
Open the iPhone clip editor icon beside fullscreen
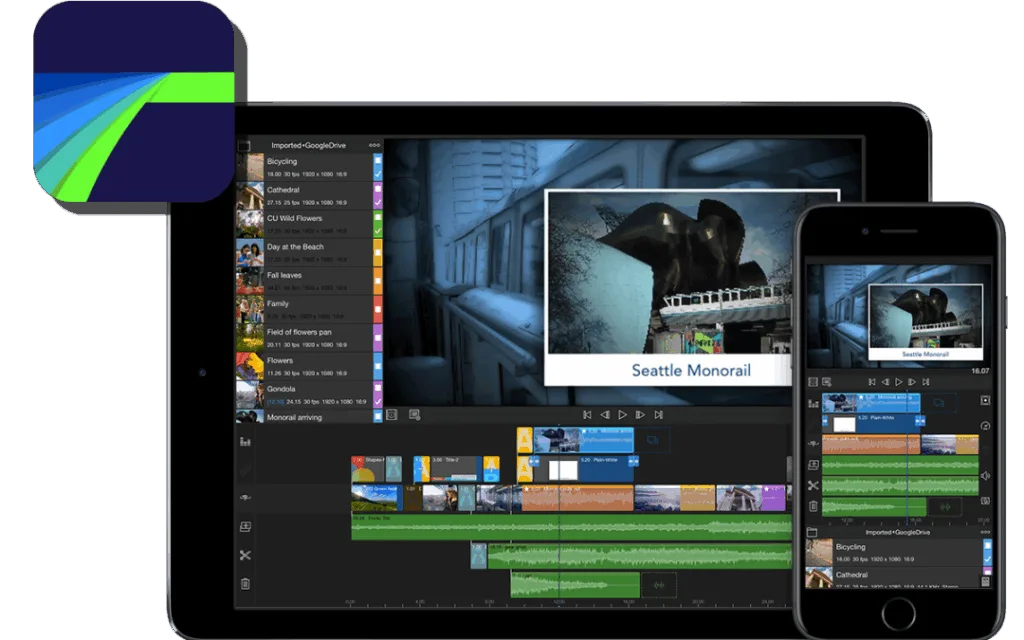(827, 382)
